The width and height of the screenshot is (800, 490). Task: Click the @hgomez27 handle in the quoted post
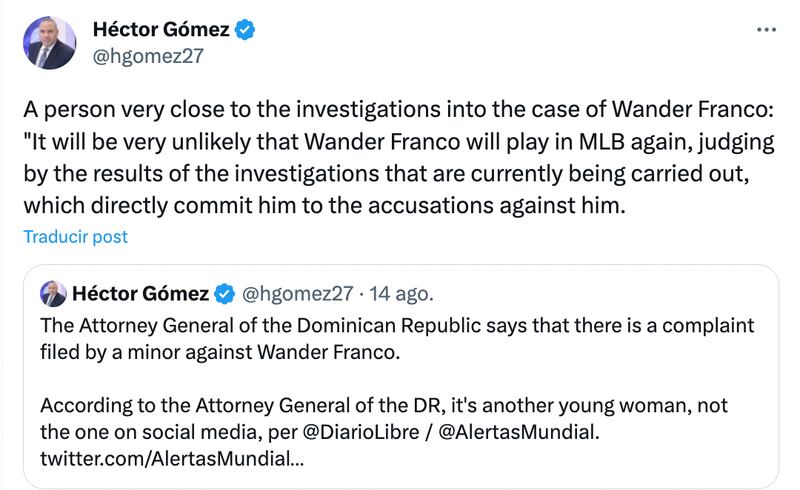299,294
